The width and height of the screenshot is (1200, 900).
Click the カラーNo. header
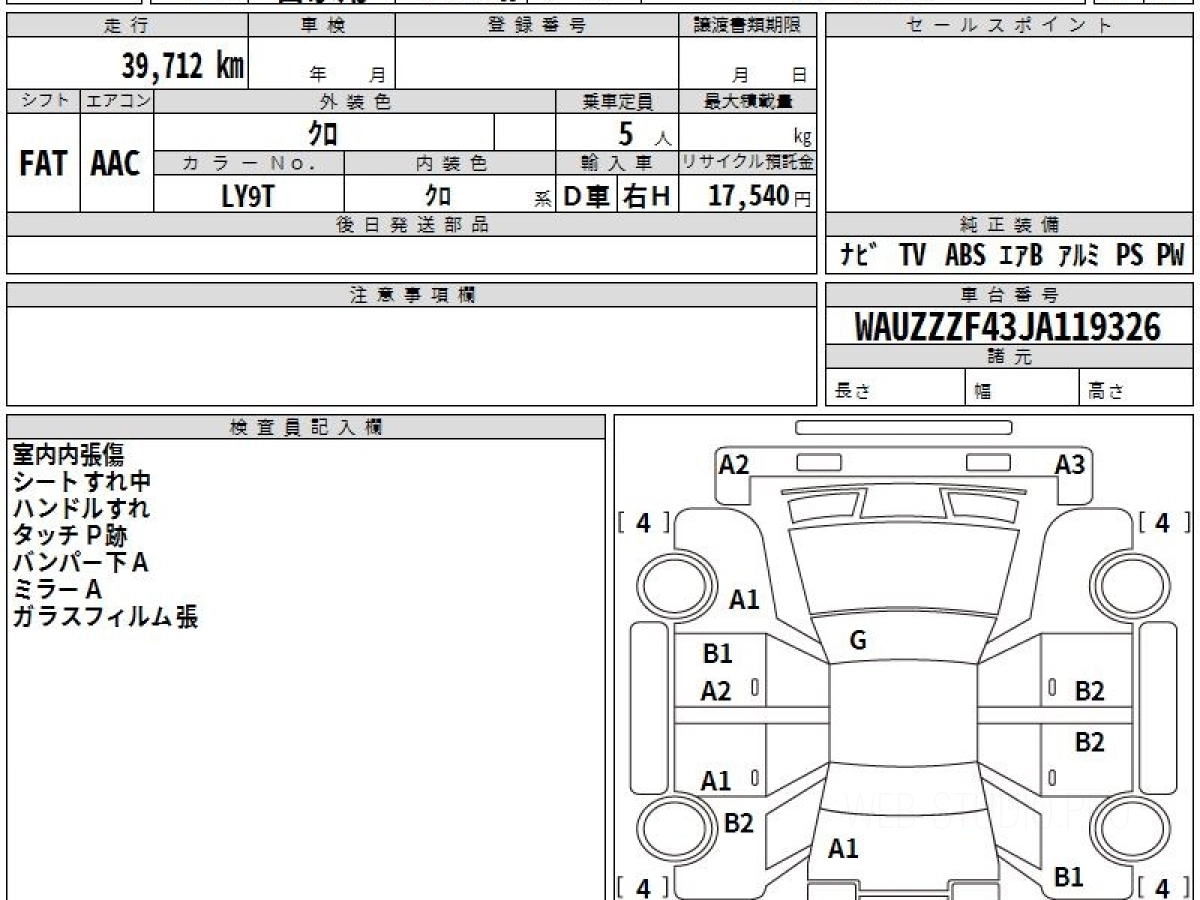click(249, 163)
